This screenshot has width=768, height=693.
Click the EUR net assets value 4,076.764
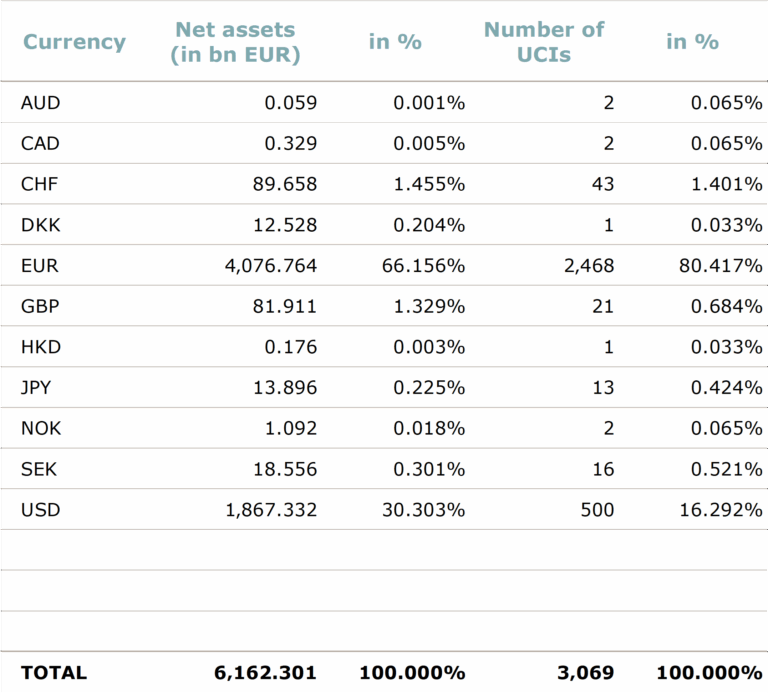pos(271,266)
